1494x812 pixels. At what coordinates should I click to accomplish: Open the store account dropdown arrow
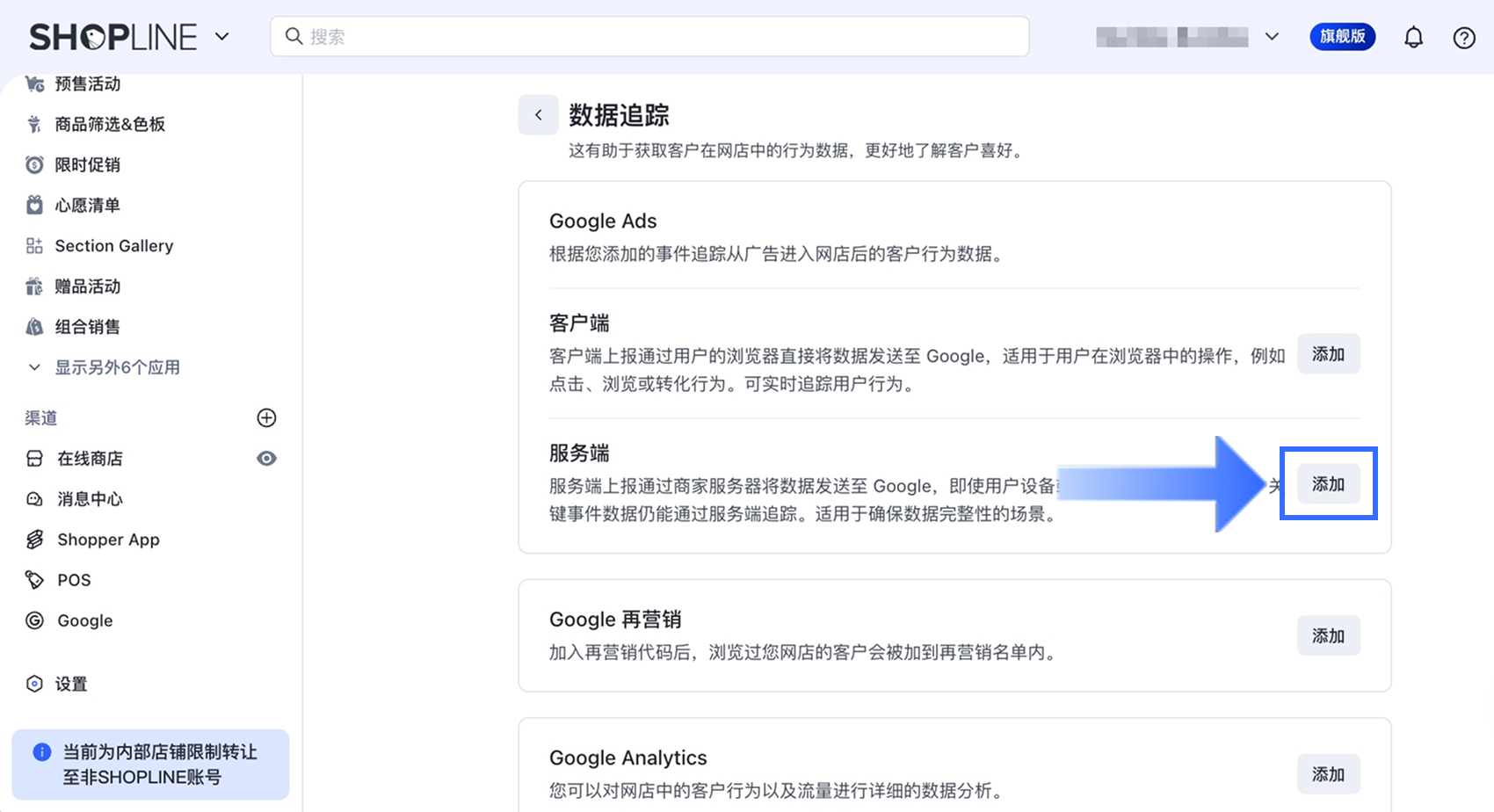tap(1272, 37)
